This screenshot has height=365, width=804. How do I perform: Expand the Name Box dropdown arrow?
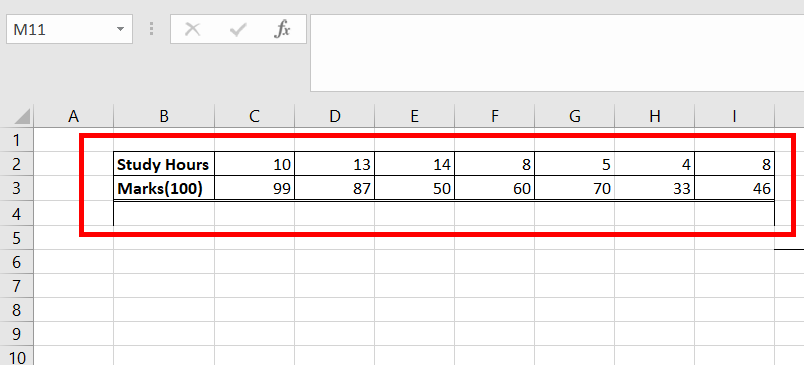click(x=120, y=29)
